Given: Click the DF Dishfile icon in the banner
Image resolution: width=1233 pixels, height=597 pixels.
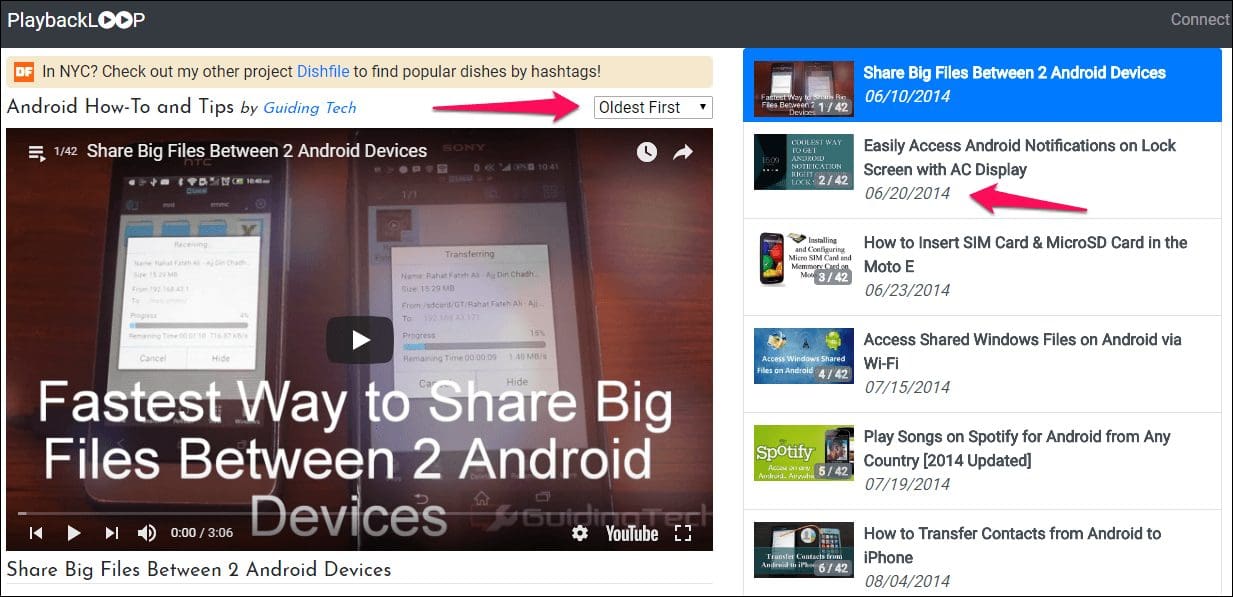Looking at the screenshot, I should tap(22, 70).
